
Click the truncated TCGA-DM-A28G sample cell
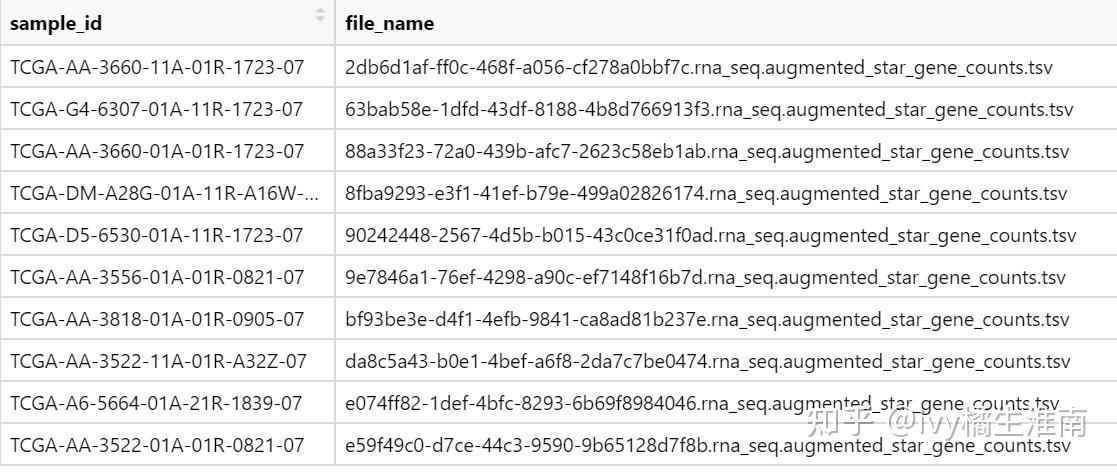click(x=165, y=194)
